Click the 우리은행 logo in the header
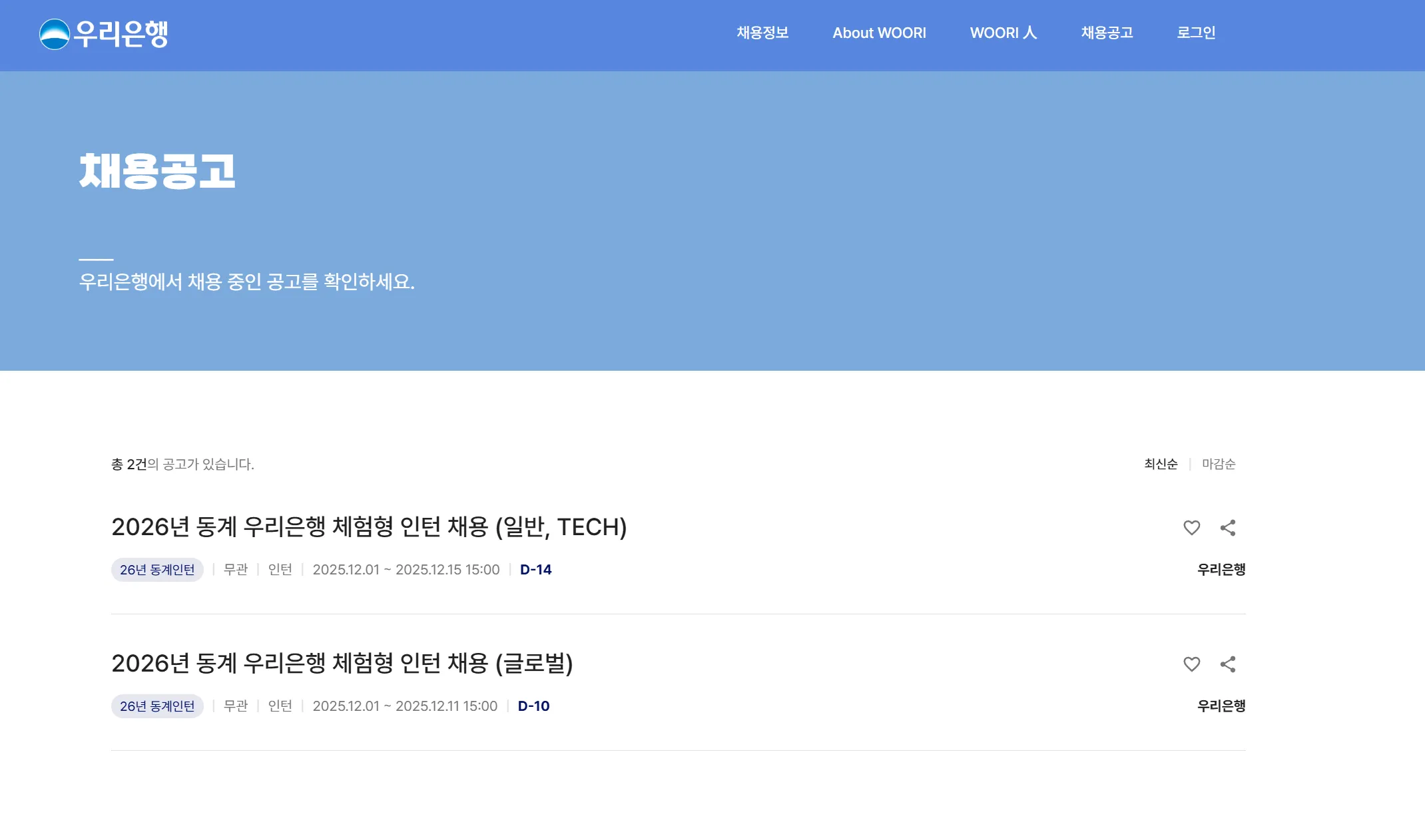Image resolution: width=1425 pixels, height=840 pixels. [104, 34]
